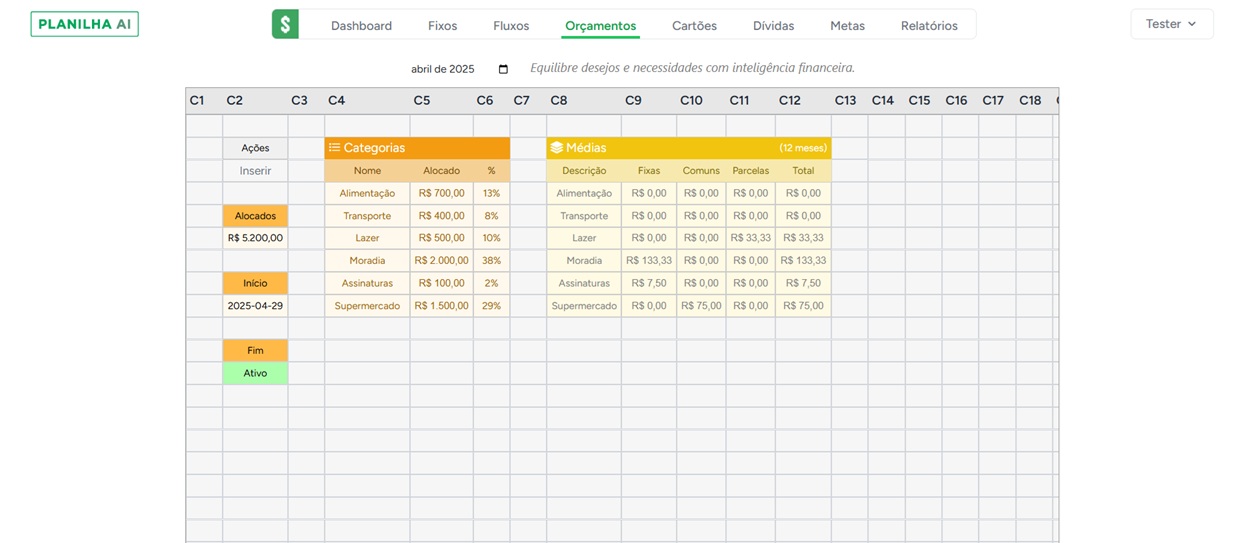Click the green dollar sign icon
Viewport: 1246px width, 543px height.
[285, 24]
